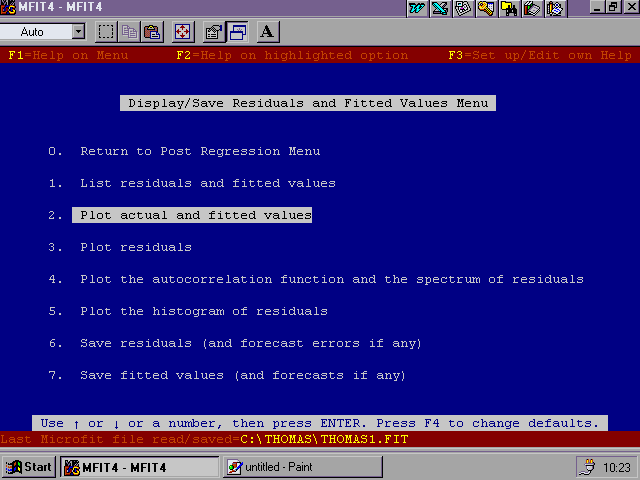Toggle the Background windows toolbar button

pyautogui.click(x=238, y=32)
